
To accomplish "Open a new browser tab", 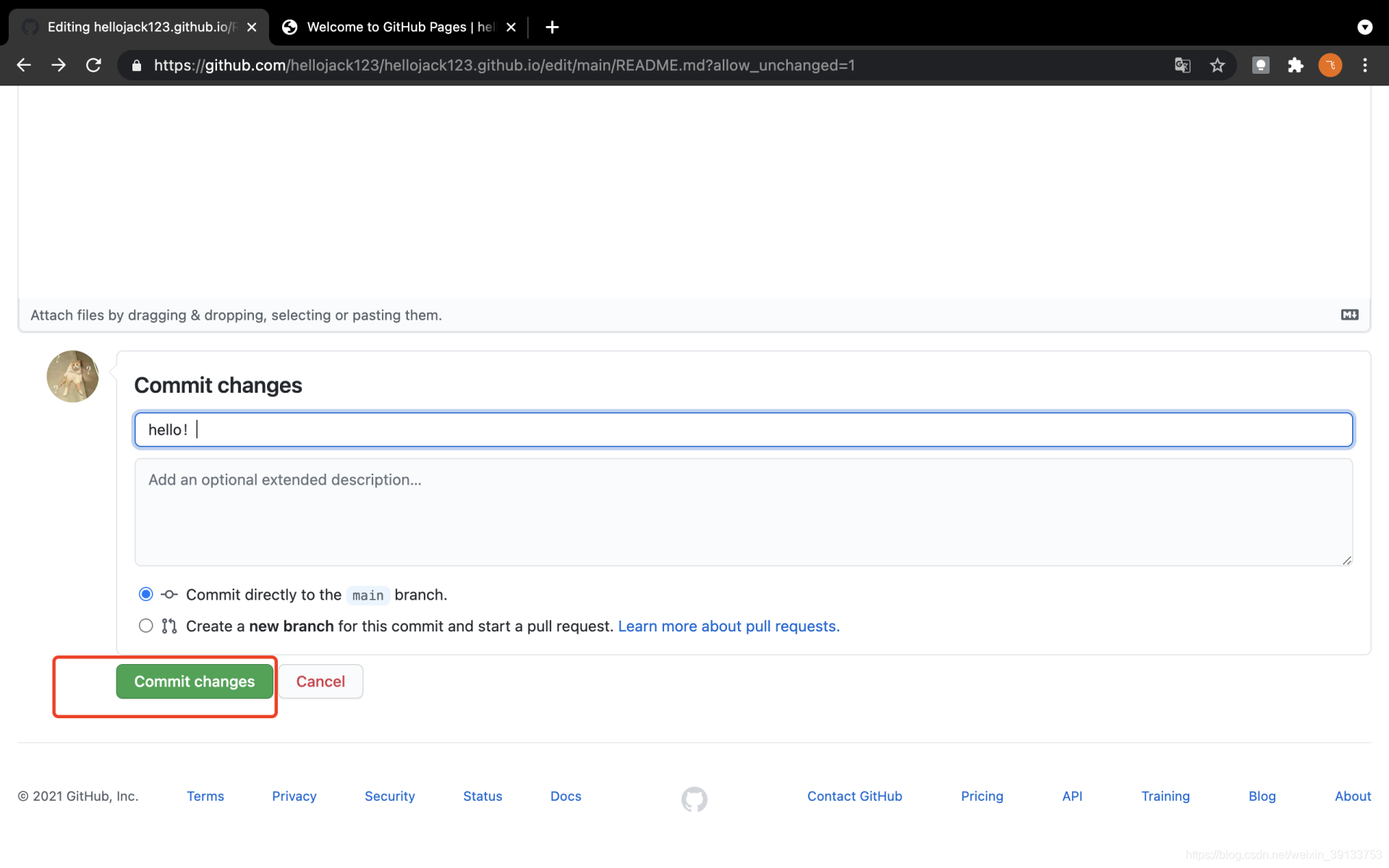I will coord(552,27).
